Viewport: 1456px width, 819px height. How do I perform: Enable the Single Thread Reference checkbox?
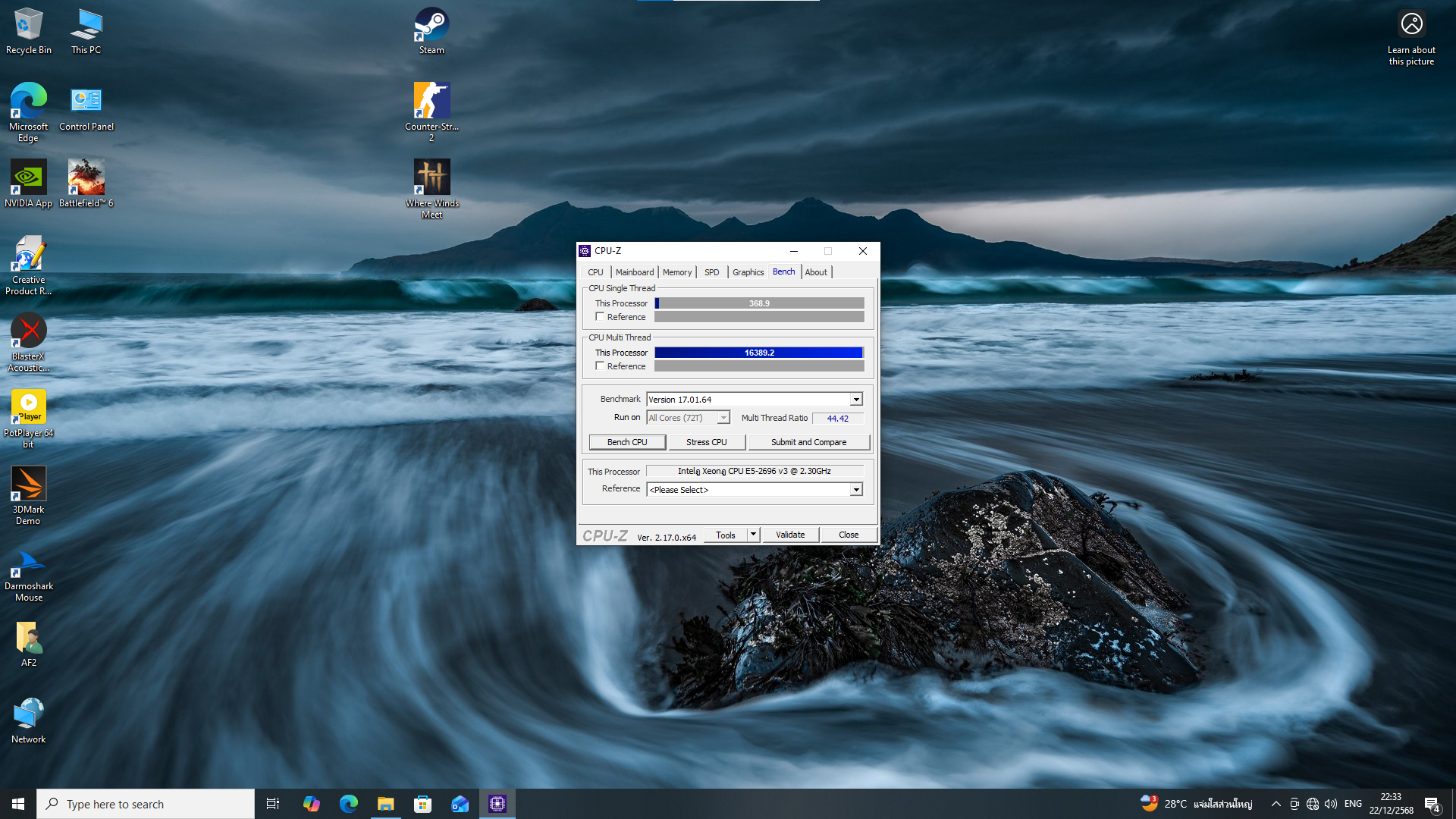(600, 317)
